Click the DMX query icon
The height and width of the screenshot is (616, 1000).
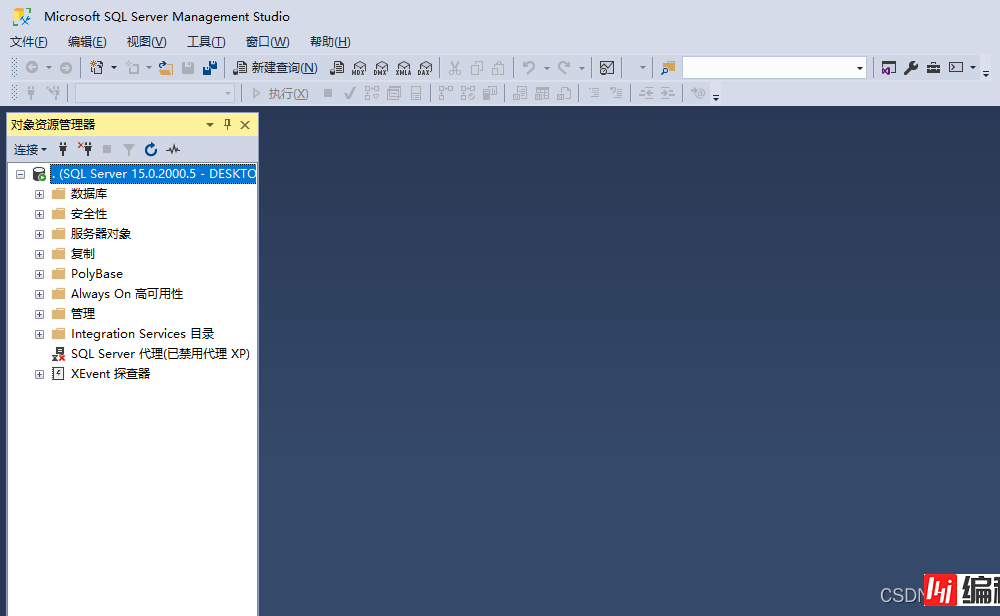point(381,68)
